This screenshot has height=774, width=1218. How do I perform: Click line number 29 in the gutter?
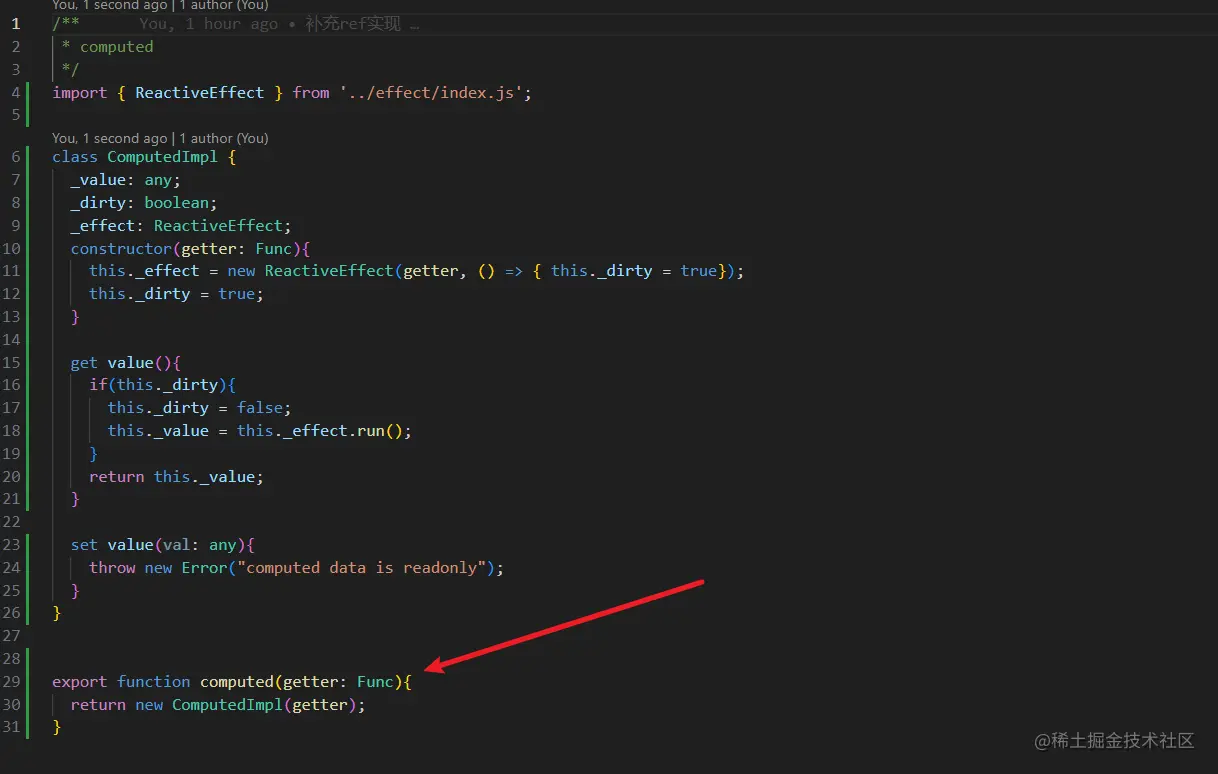(x=11, y=682)
